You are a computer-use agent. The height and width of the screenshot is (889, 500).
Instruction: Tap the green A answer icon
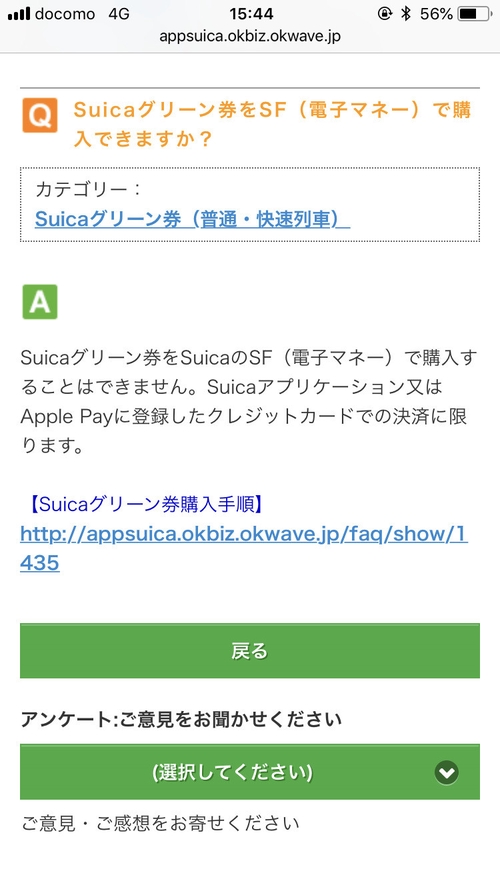[40, 302]
